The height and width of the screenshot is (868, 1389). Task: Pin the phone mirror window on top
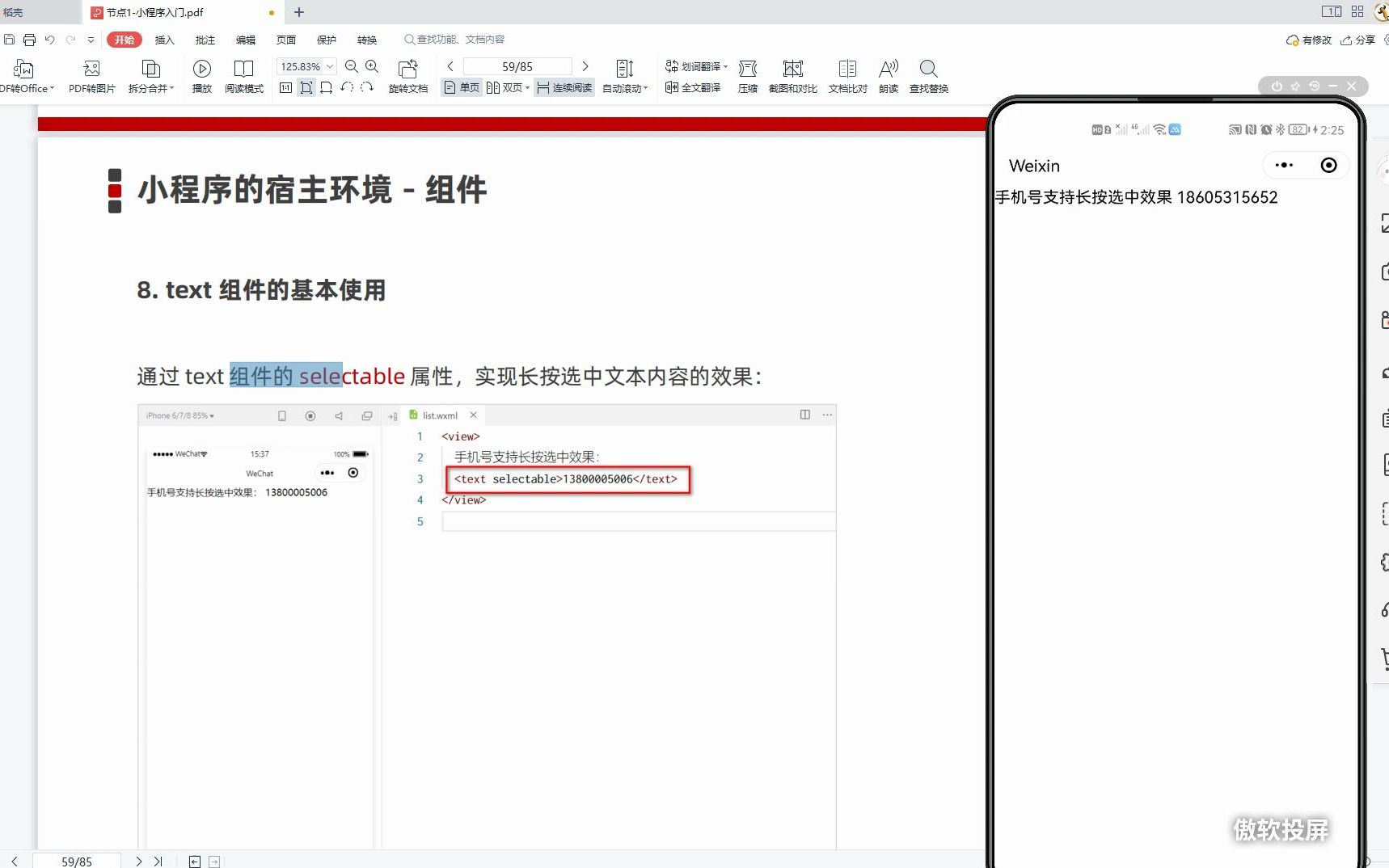click(1295, 86)
